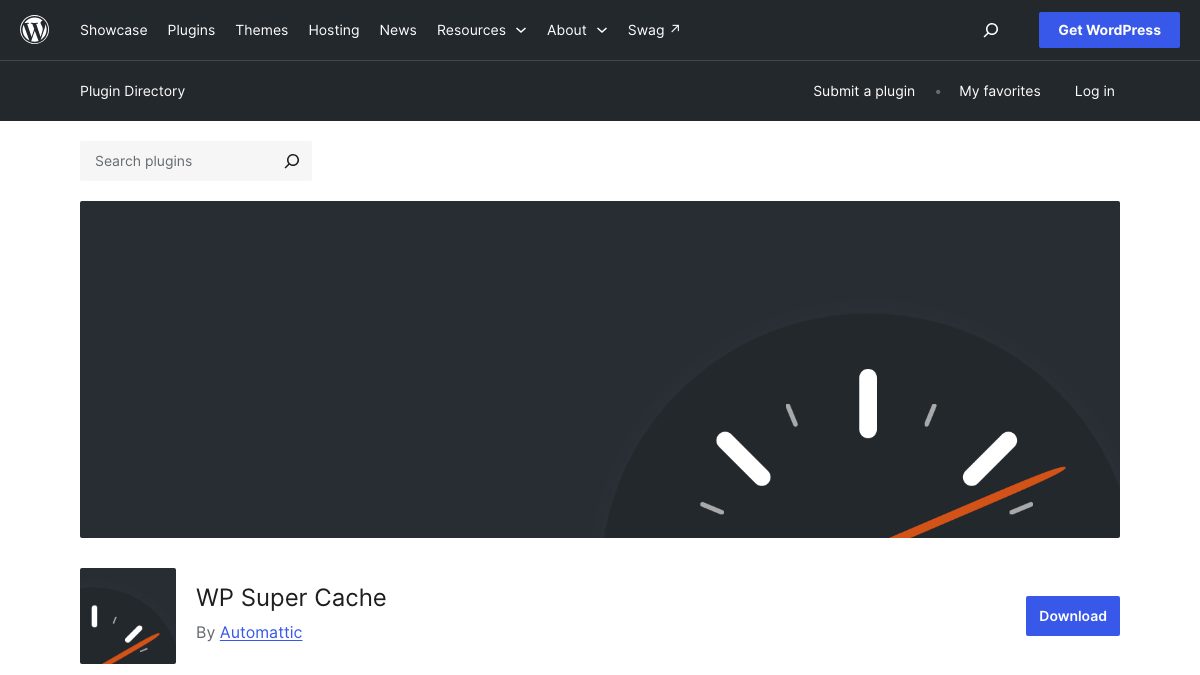Click the WP Super Cache banner image

coord(600,369)
